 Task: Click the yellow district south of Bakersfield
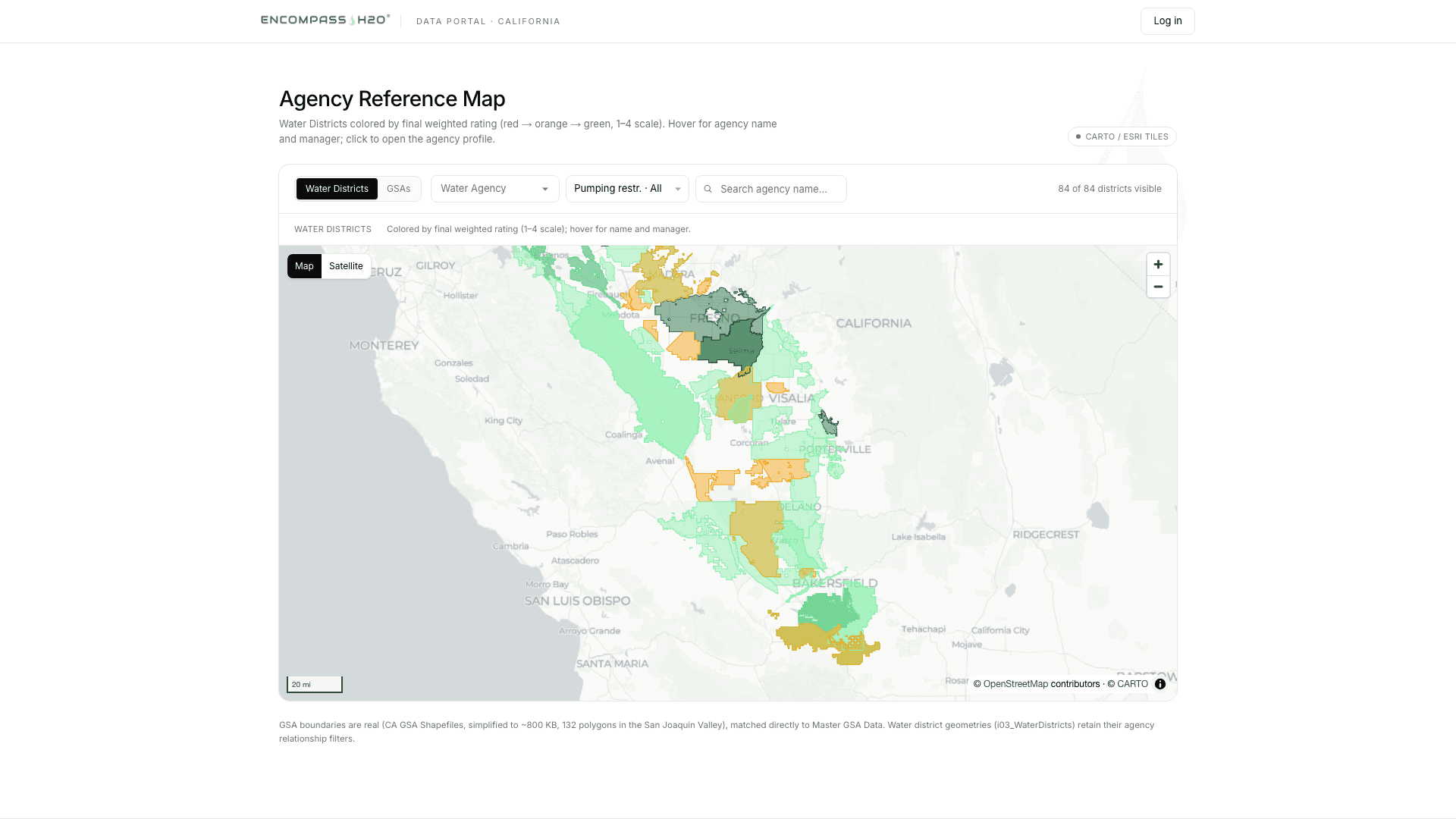(804, 637)
